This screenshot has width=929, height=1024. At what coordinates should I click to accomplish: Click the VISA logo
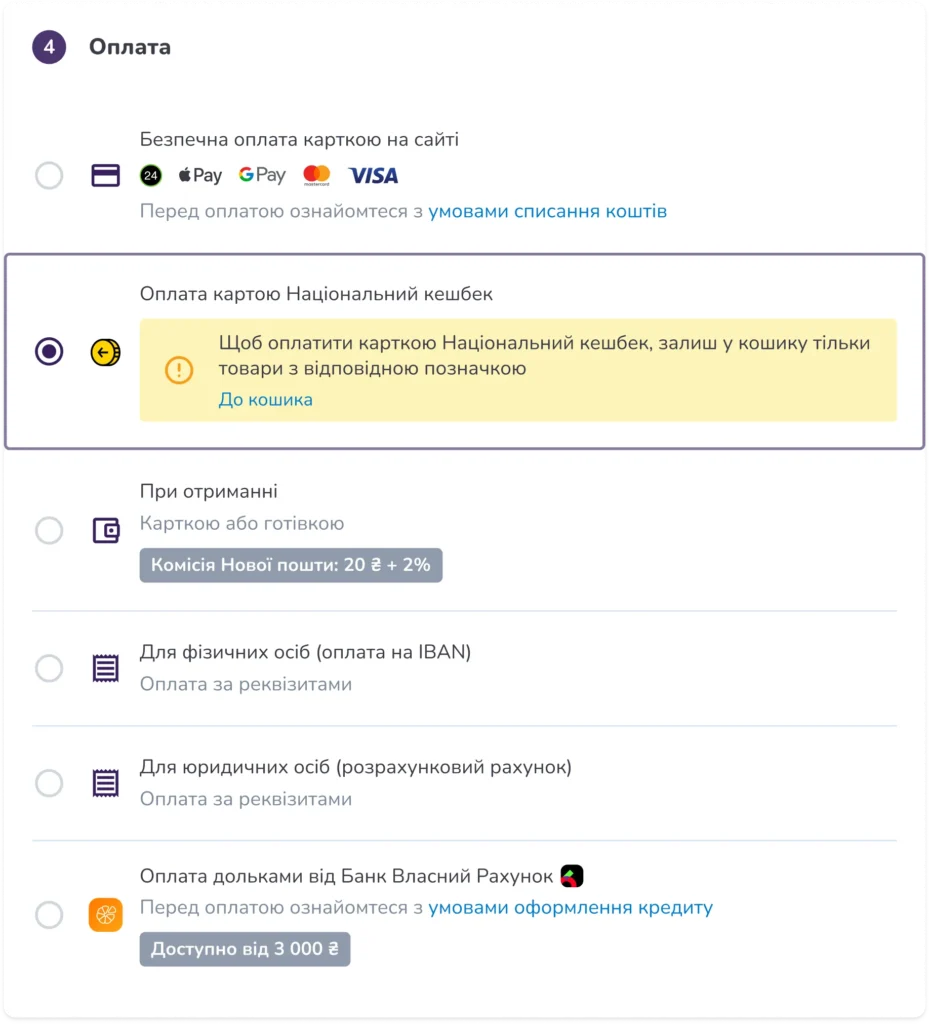pyautogui.click(x=373, y=176)
